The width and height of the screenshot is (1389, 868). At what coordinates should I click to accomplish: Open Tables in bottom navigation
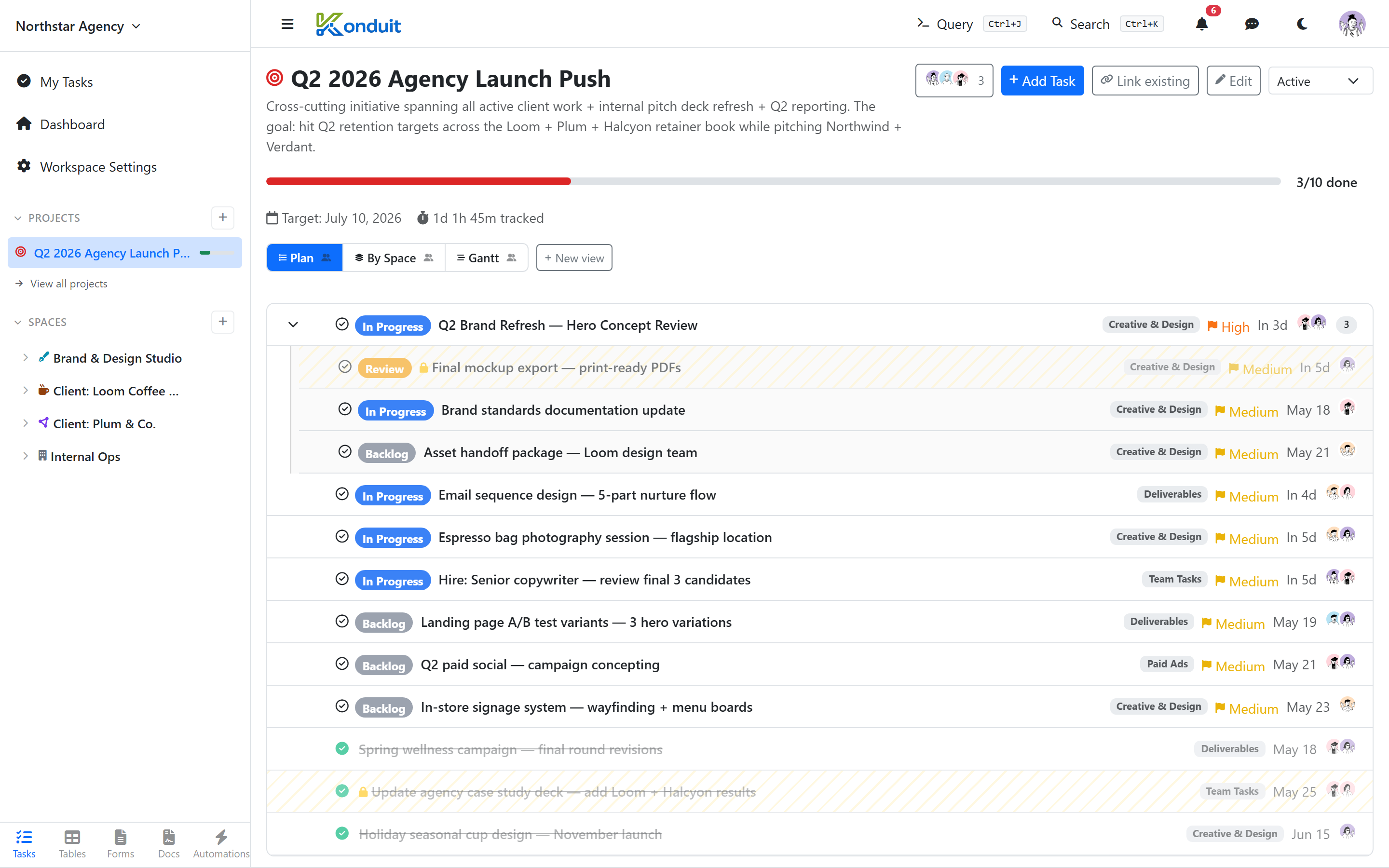[x=72, y=844]
